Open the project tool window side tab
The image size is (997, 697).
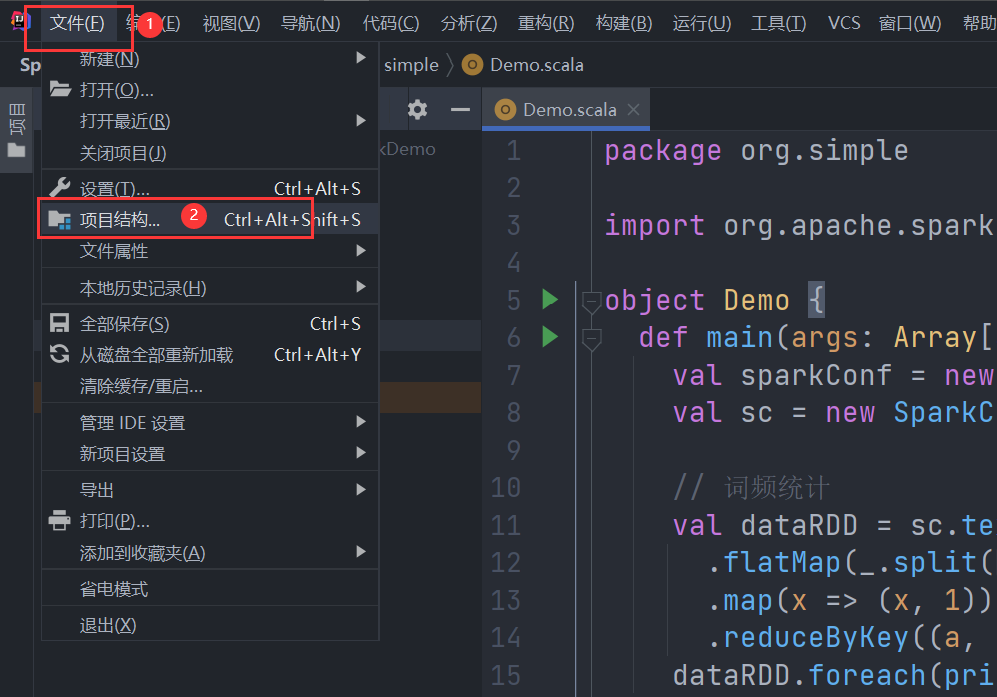point(17,130)
